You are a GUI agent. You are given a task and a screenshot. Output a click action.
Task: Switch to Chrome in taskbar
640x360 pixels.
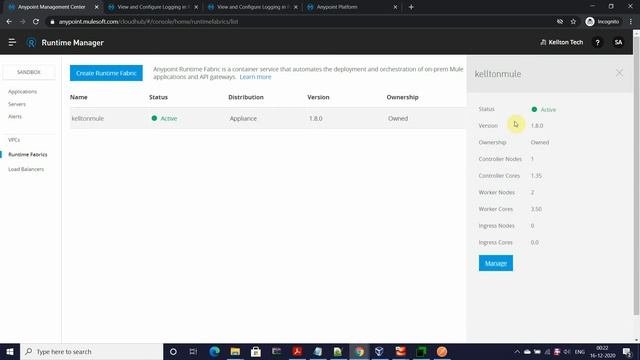359,351
